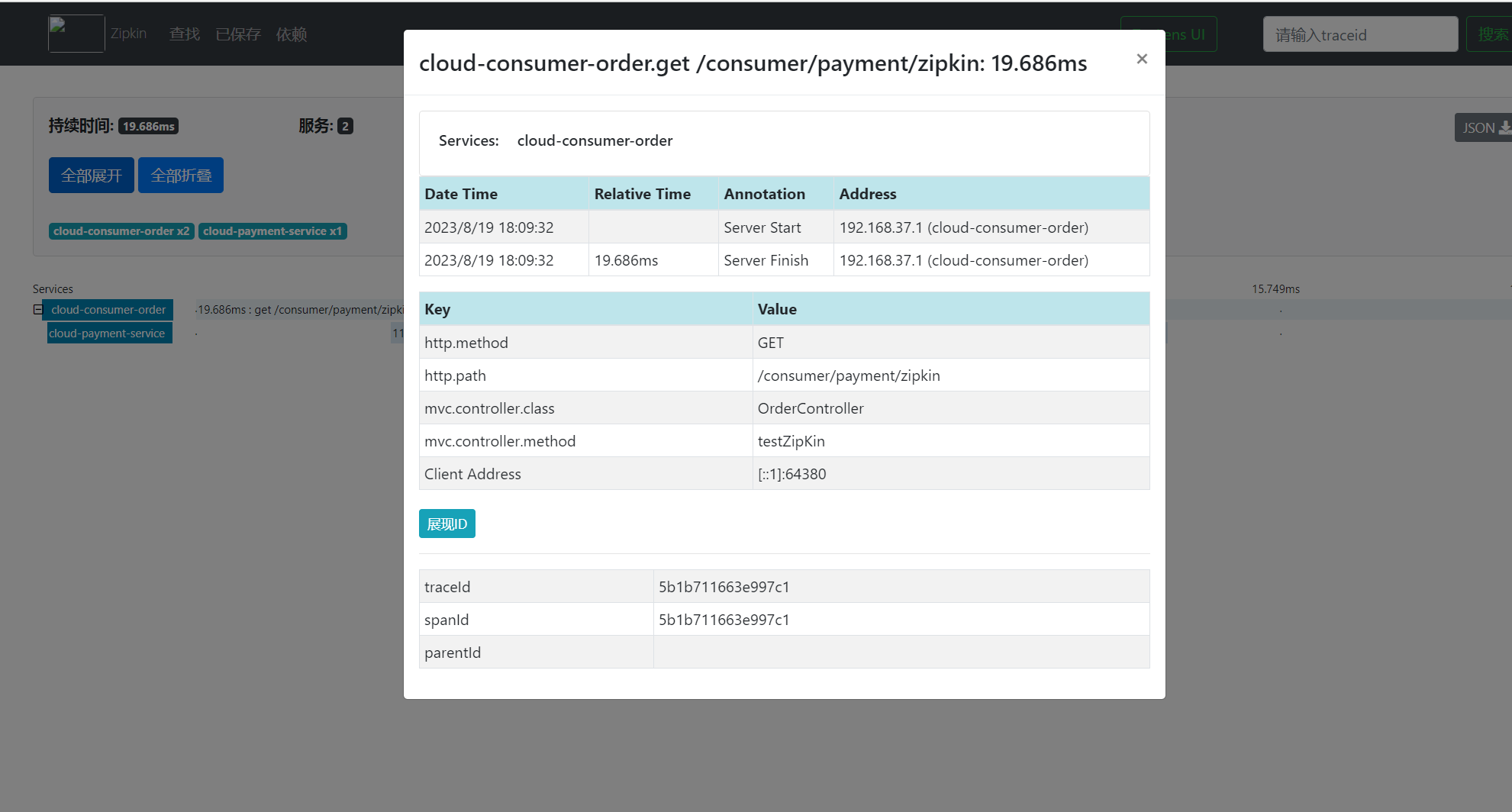Click the spanId value 5b1b711663e997c1
This screenshot has height=812, width=1512.
click(x=724, y=620)
